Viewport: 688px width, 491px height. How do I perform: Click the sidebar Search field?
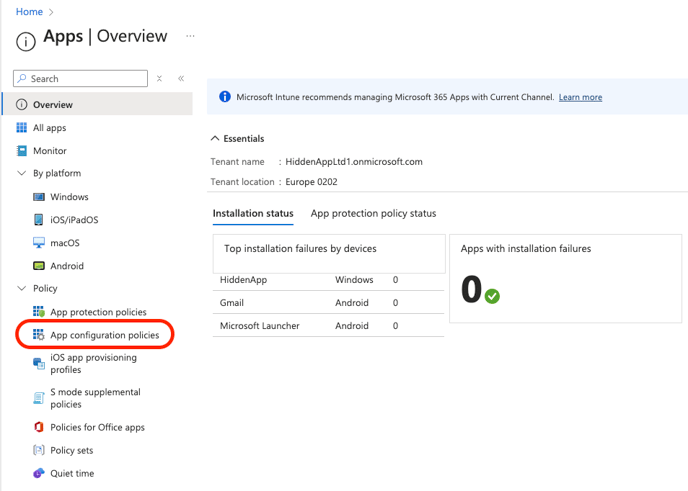click(81, 79)
